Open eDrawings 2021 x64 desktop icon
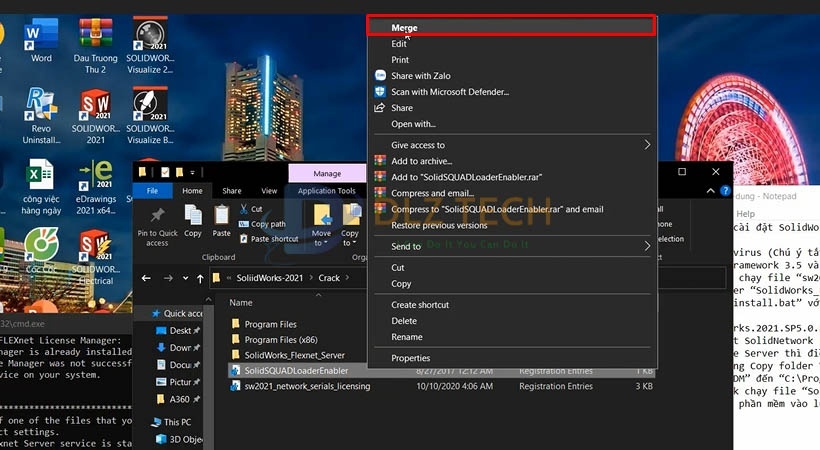The image size is (820, 450). (x=96, y=187)
